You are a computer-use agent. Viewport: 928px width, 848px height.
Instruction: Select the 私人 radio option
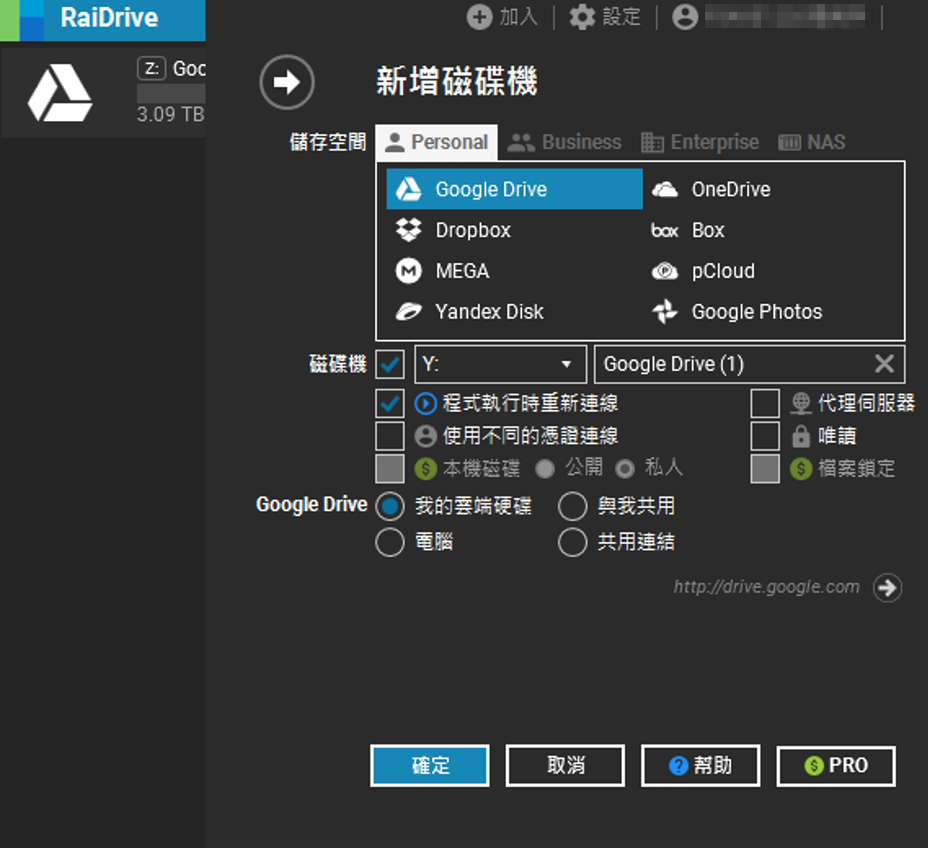[x=625, y=469]
